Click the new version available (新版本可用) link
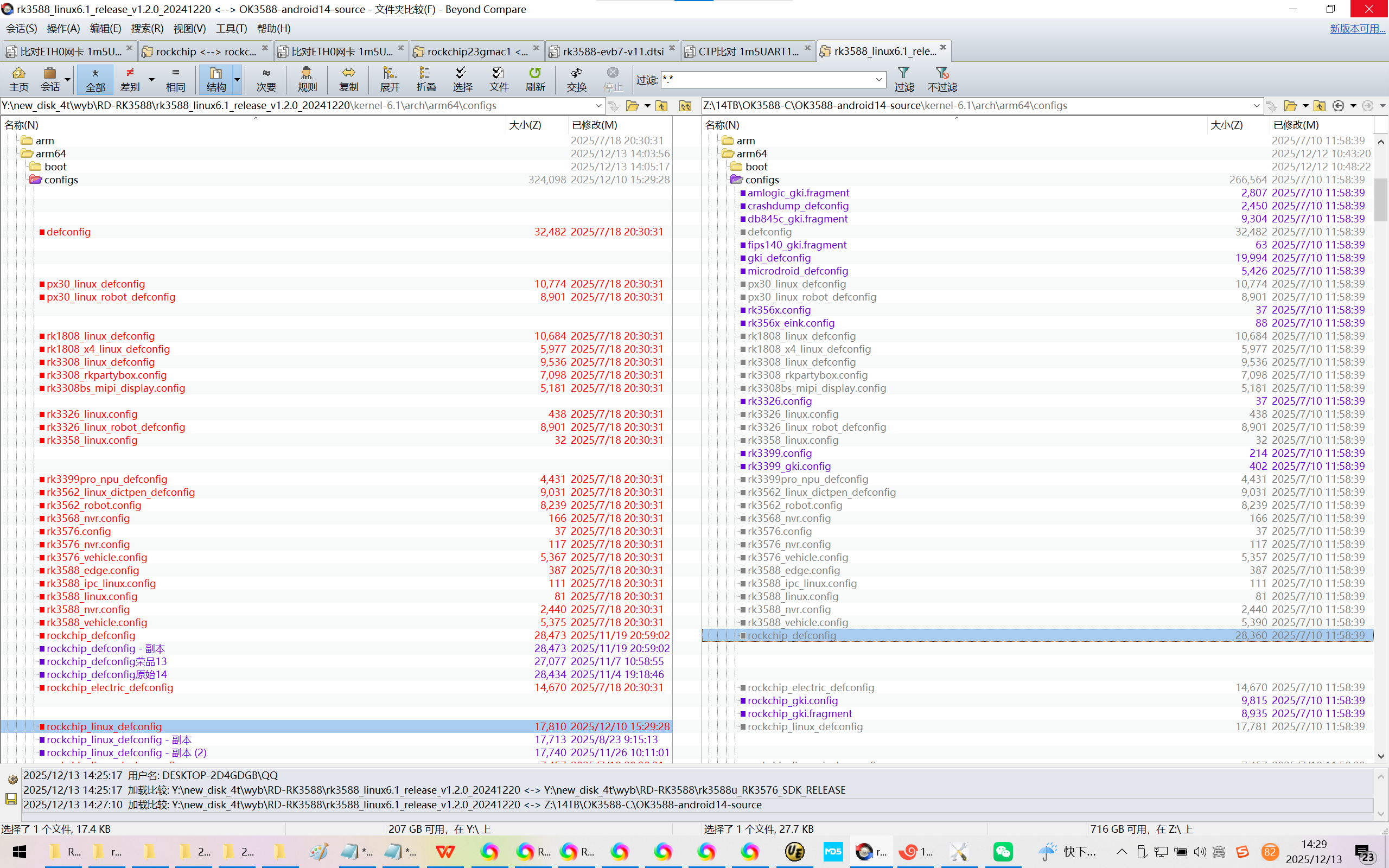Screen dimensions: 1389x868 pyautogui.click(x=1357, y=28)
